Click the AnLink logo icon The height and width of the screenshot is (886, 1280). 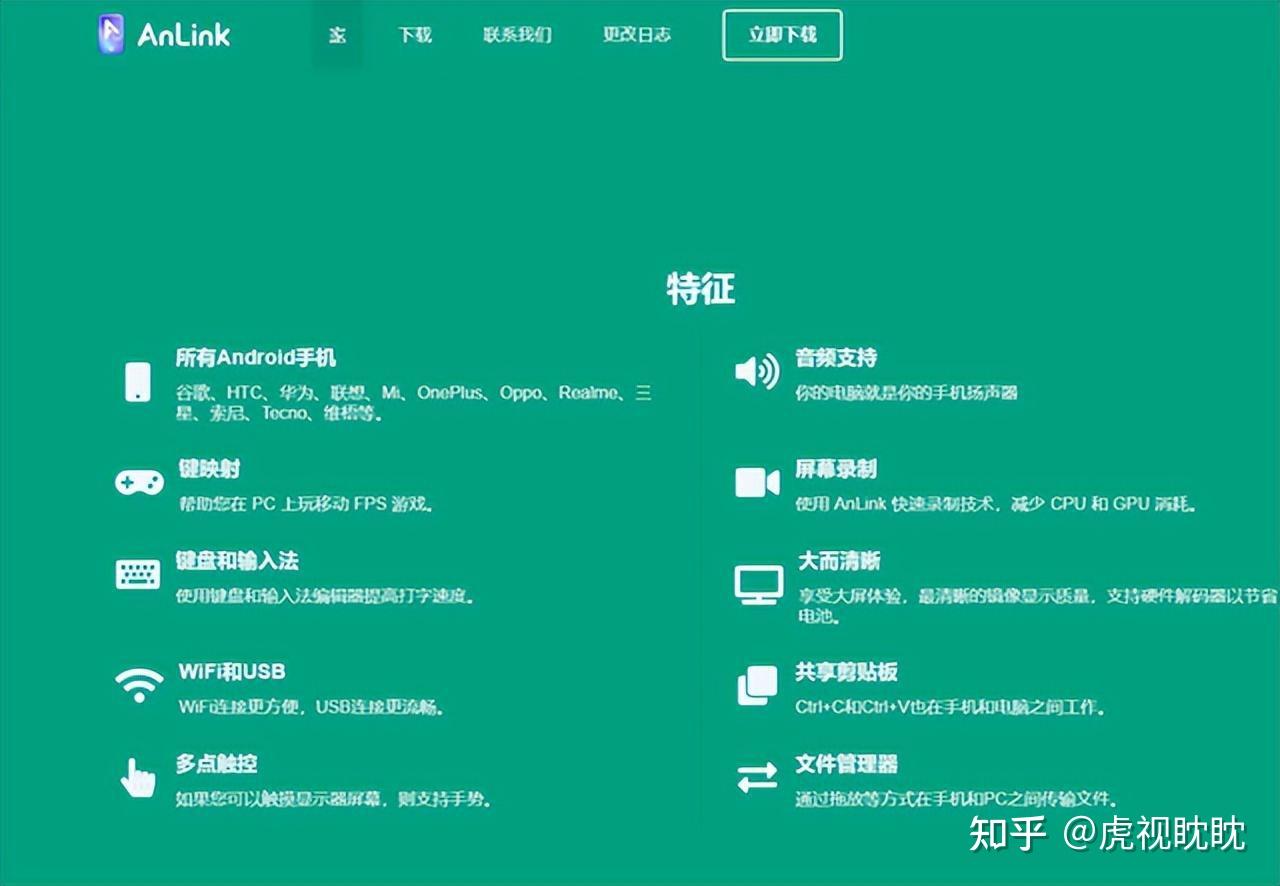[111, 34]
